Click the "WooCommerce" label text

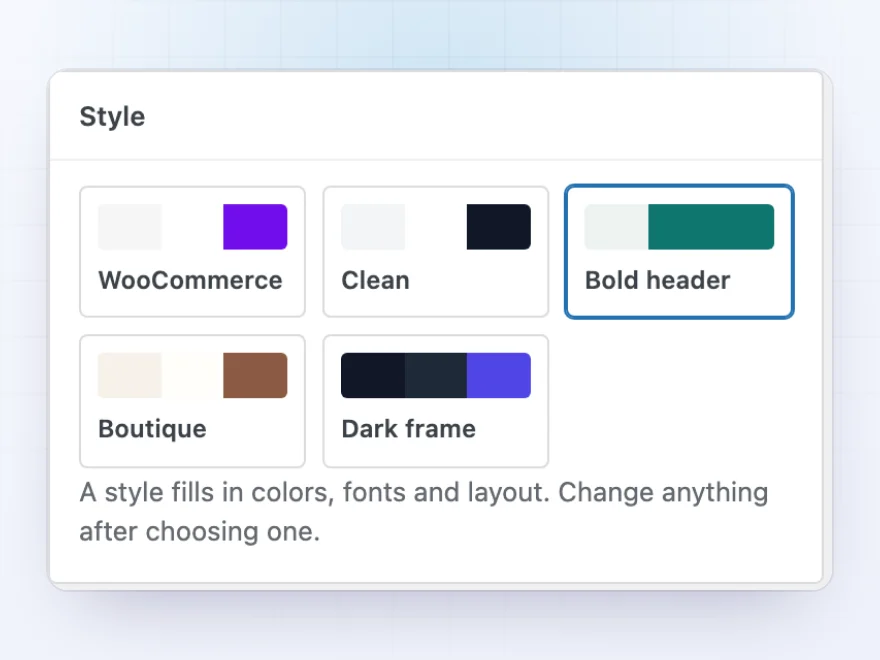pos(190,280)
